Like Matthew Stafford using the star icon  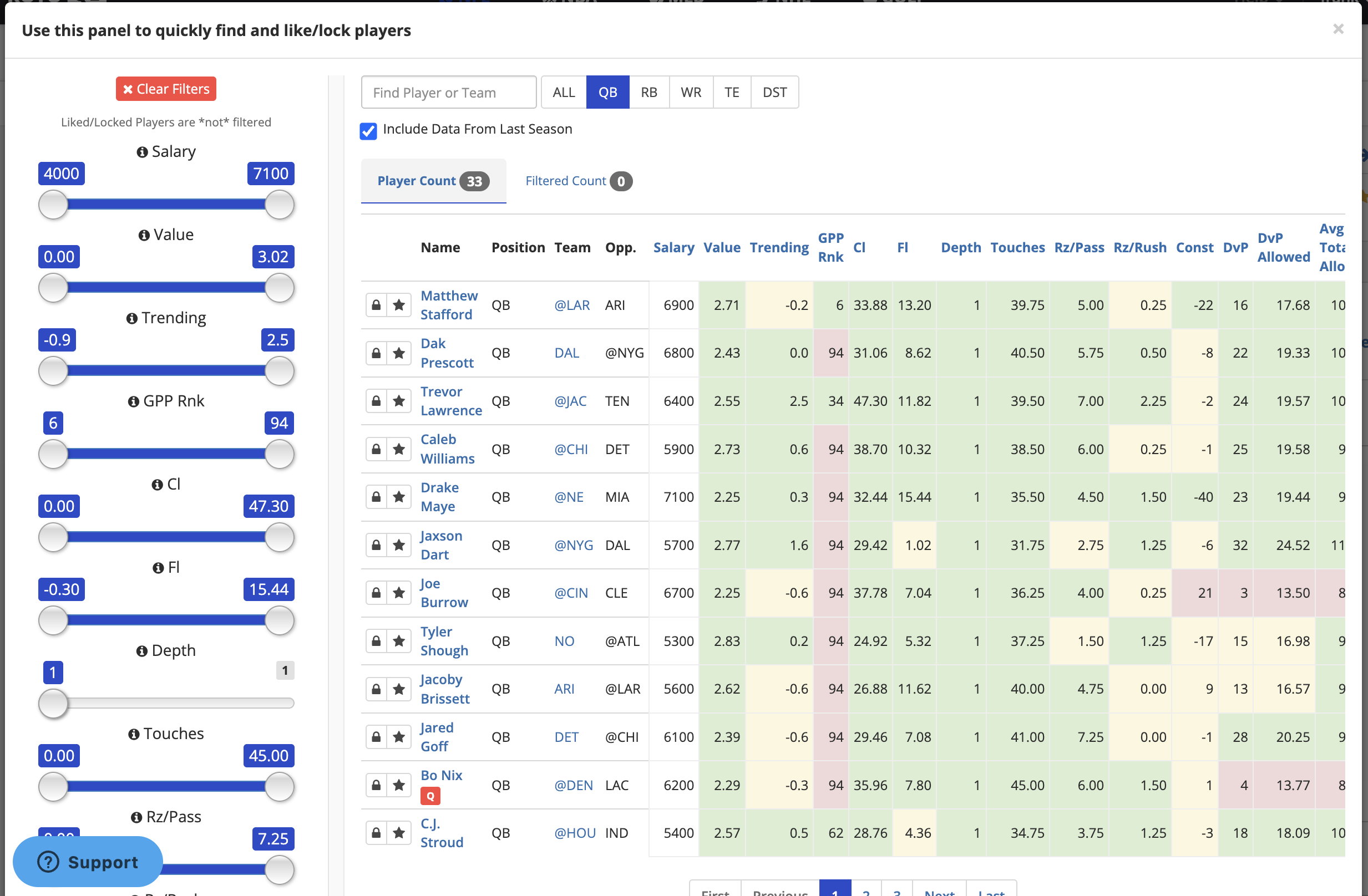point(399,305)
